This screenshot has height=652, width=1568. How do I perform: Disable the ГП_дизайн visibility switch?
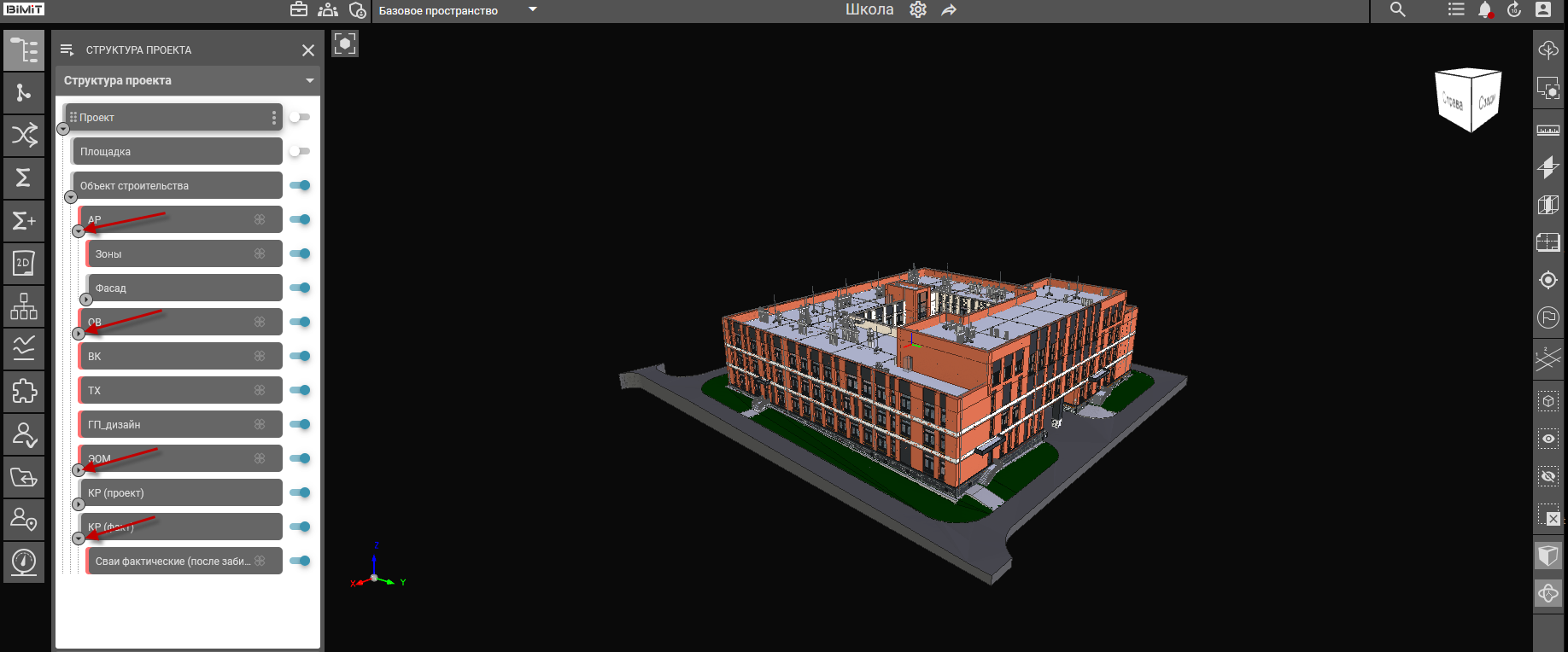click(x=299, y=424)
